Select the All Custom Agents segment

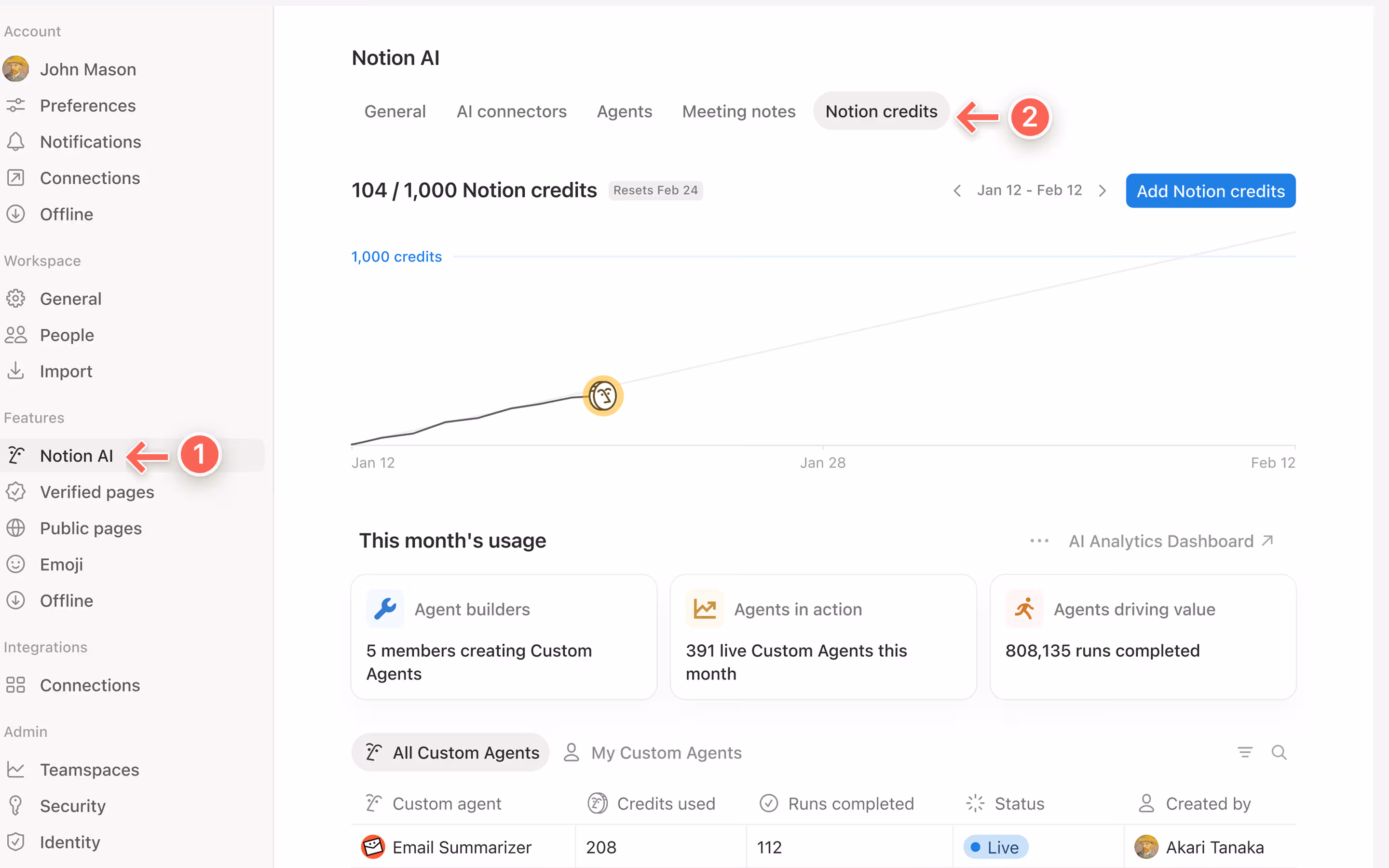pyautogui.click(x=450, y=752)
